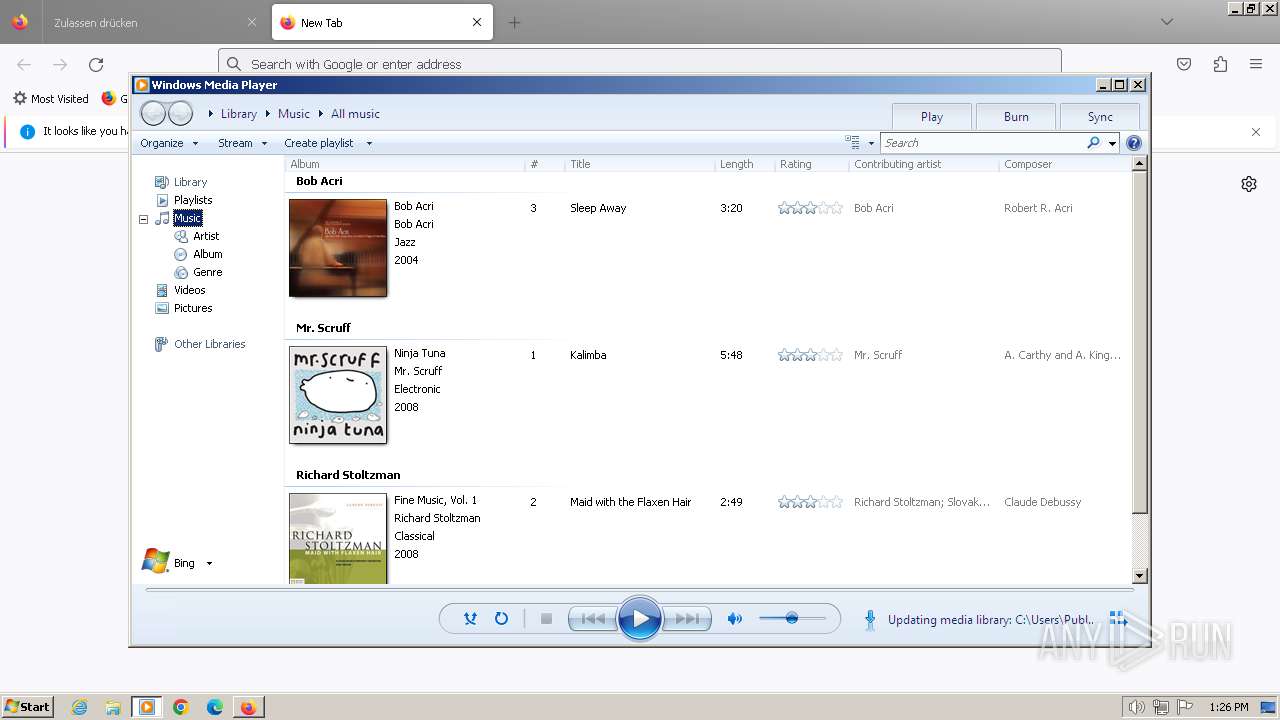The width and height of the screenshot is (1280, 720).
Task: Select All music breadcrumb
Action: pos(355,114)
